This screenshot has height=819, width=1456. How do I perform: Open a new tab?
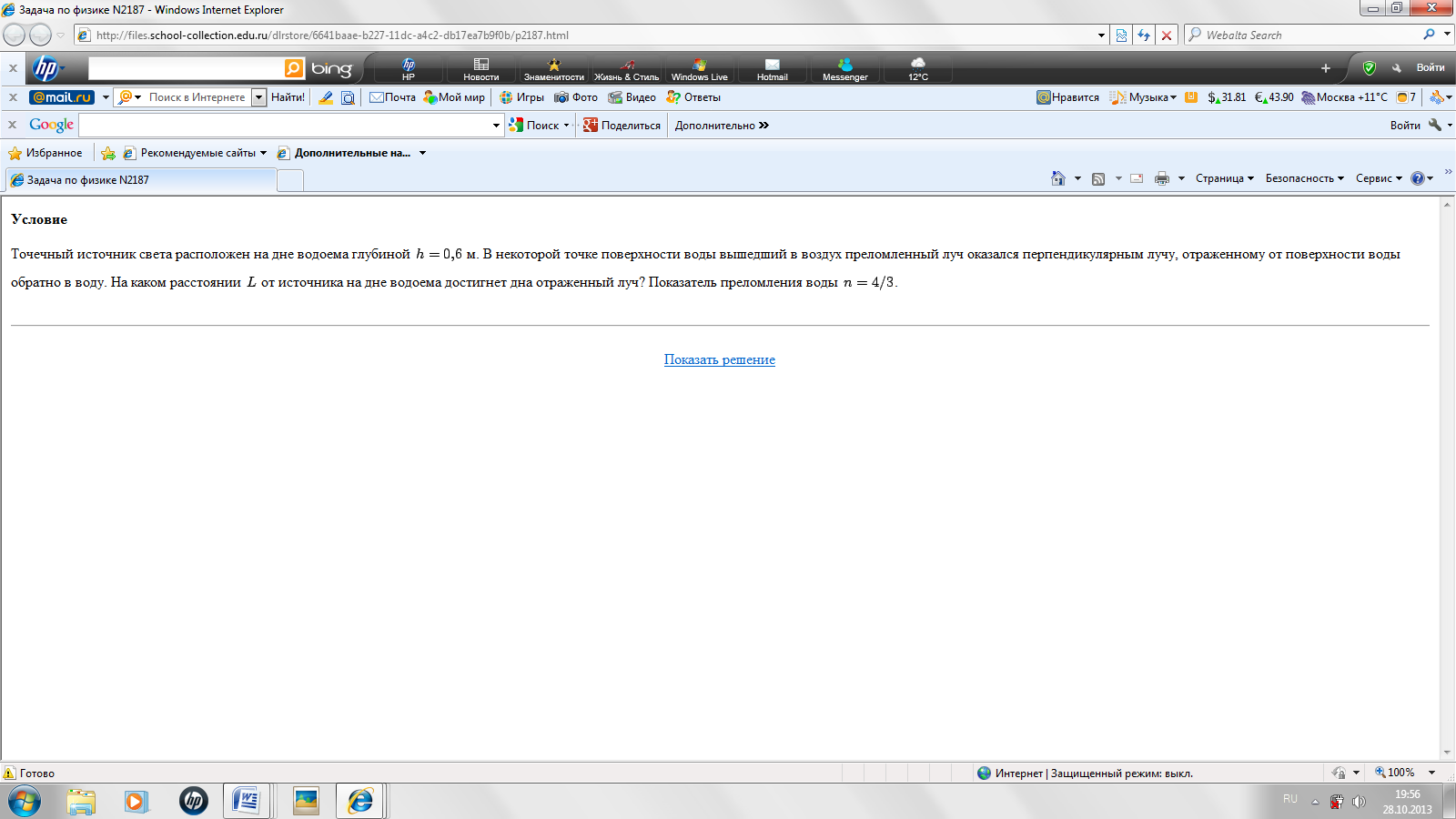click(289, 180)
